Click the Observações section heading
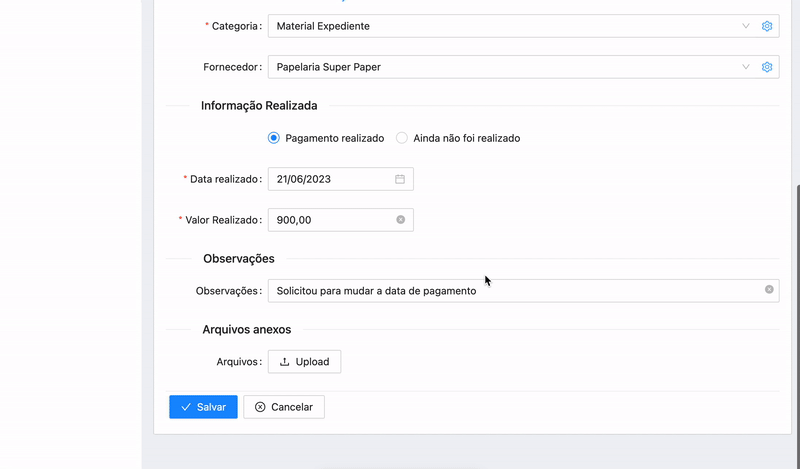 click(239, 259)
